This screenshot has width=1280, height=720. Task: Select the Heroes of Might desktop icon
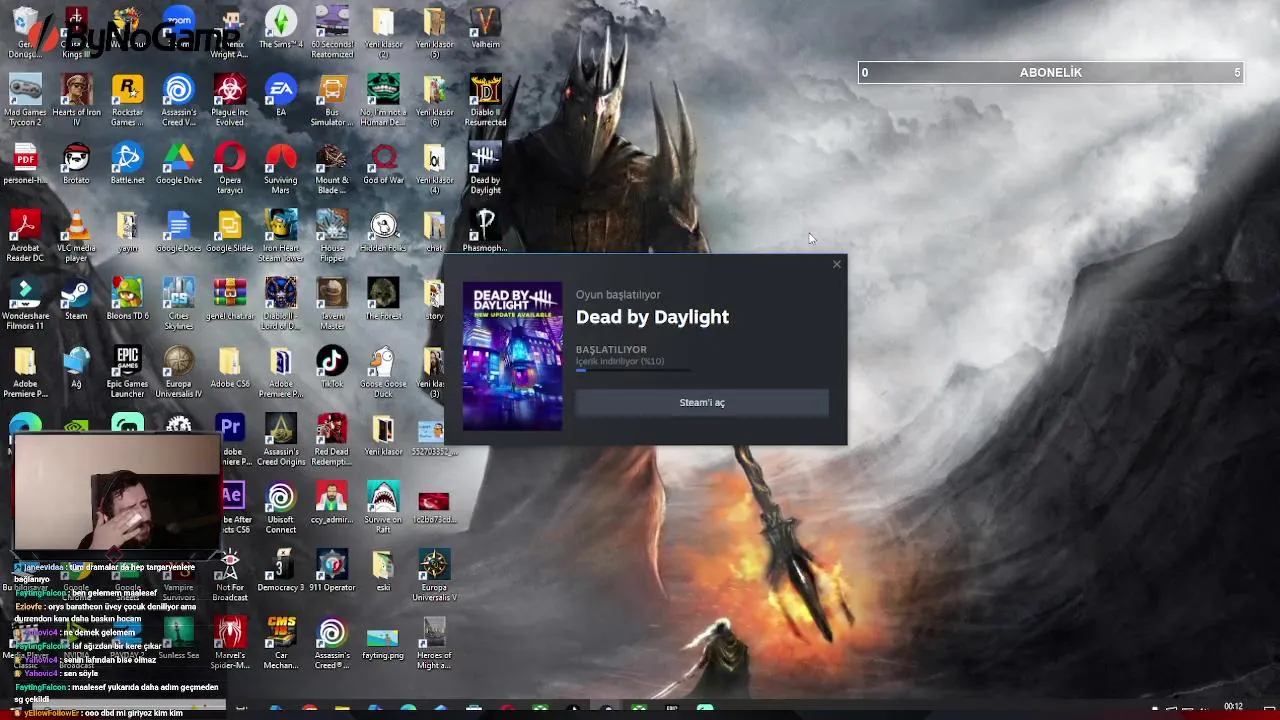(x=434, y=645)
